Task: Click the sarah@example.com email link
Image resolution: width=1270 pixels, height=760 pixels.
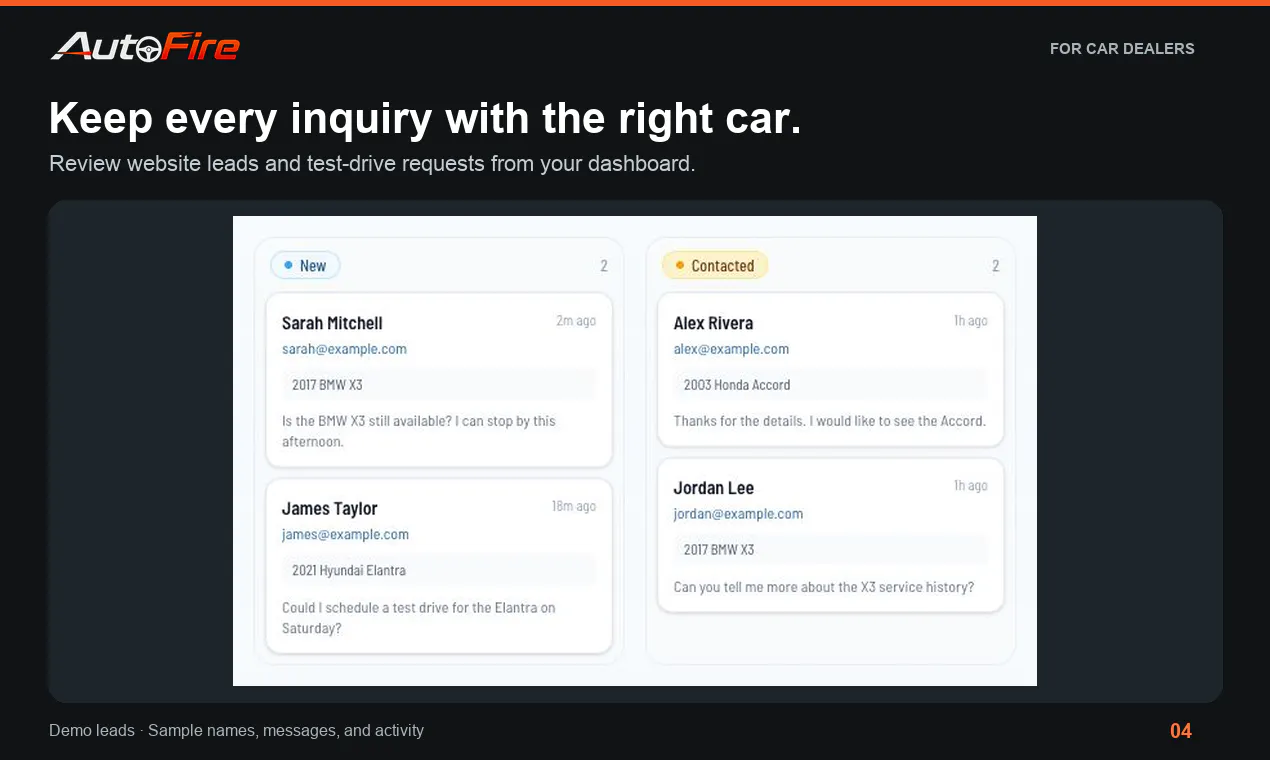Action: point(344,349)
